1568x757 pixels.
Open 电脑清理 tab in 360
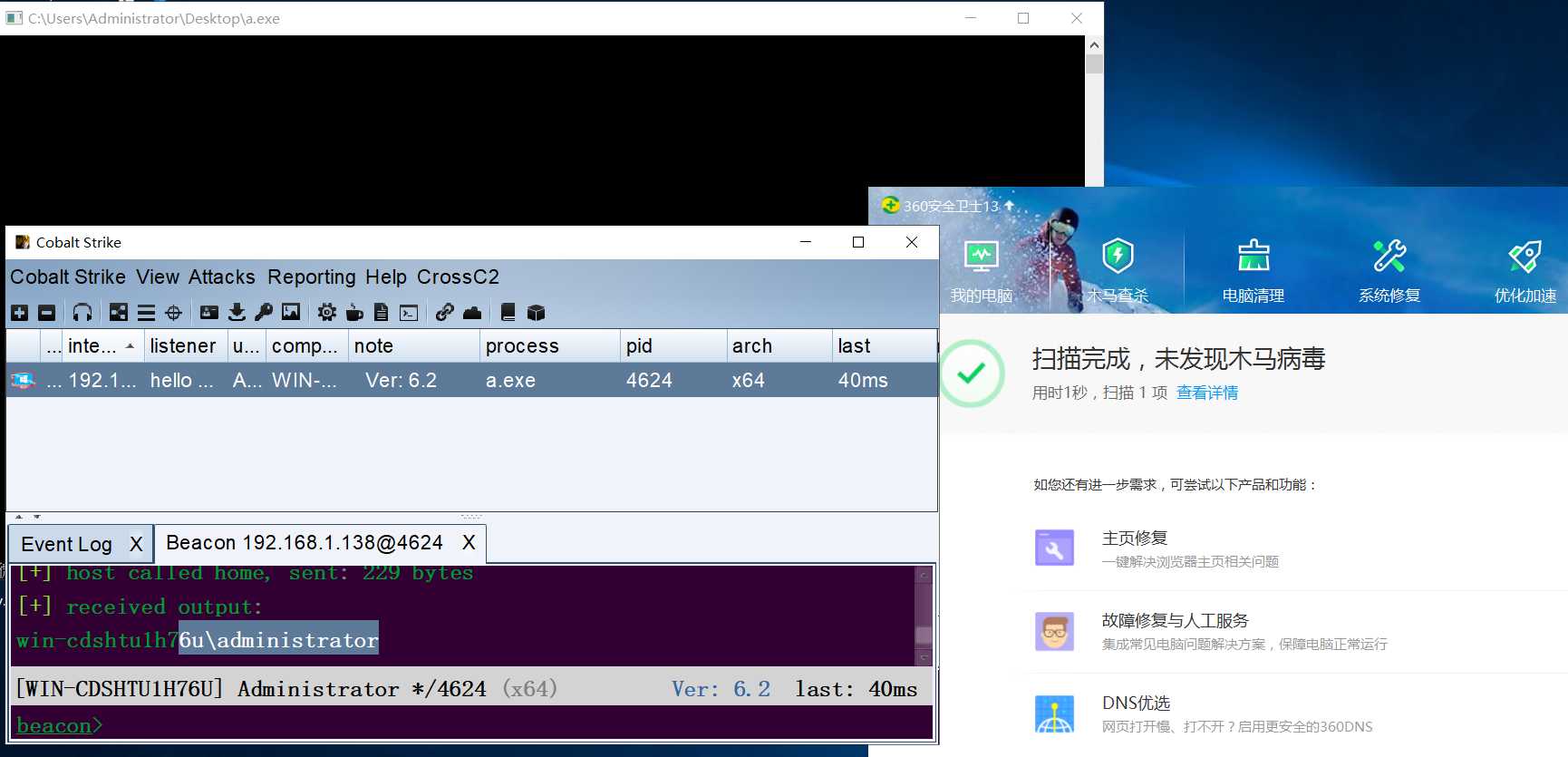(1253, 273)
